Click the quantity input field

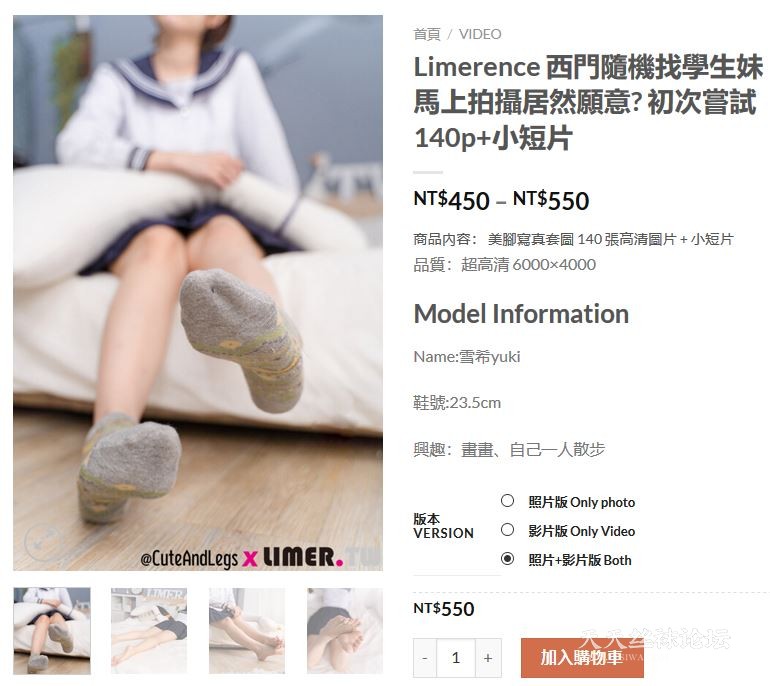coord(456,658)
